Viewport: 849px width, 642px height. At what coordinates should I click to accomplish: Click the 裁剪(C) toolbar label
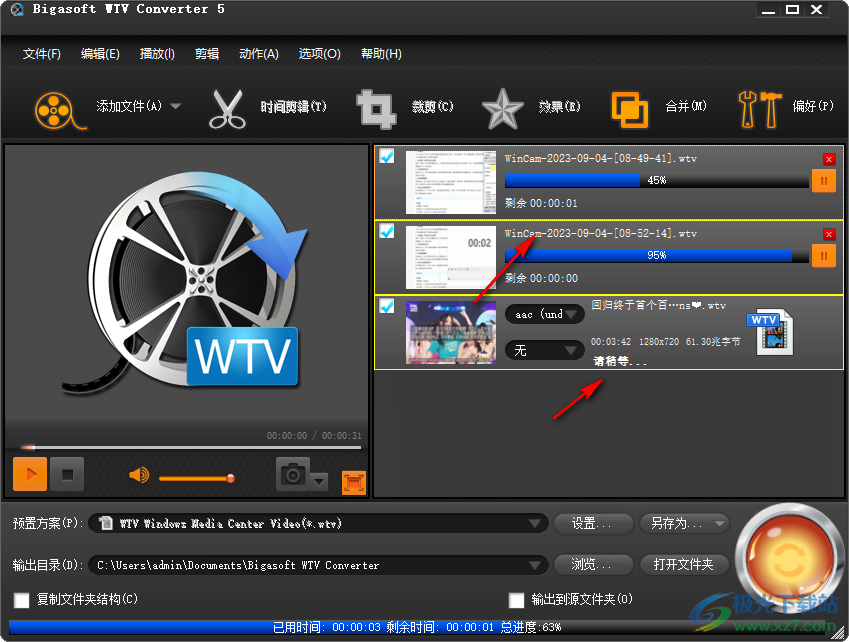click(432, 107)
